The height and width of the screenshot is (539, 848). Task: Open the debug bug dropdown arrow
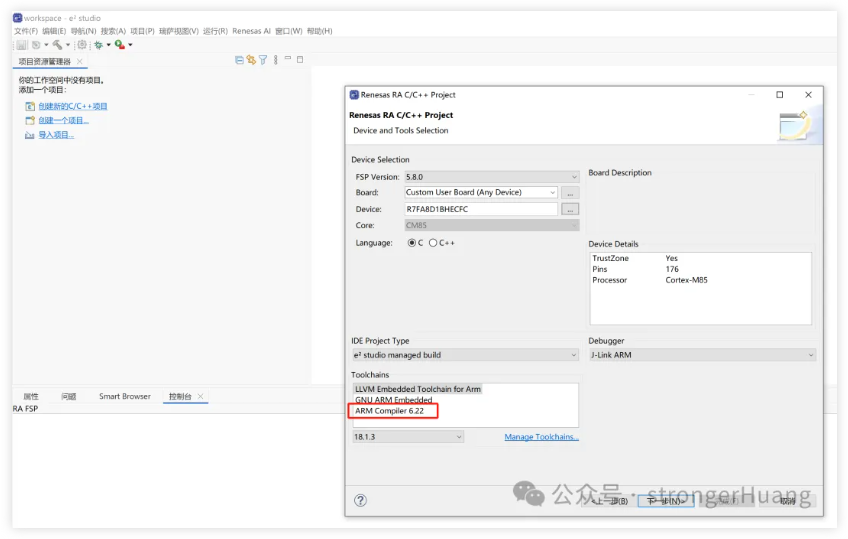(109, 45)
